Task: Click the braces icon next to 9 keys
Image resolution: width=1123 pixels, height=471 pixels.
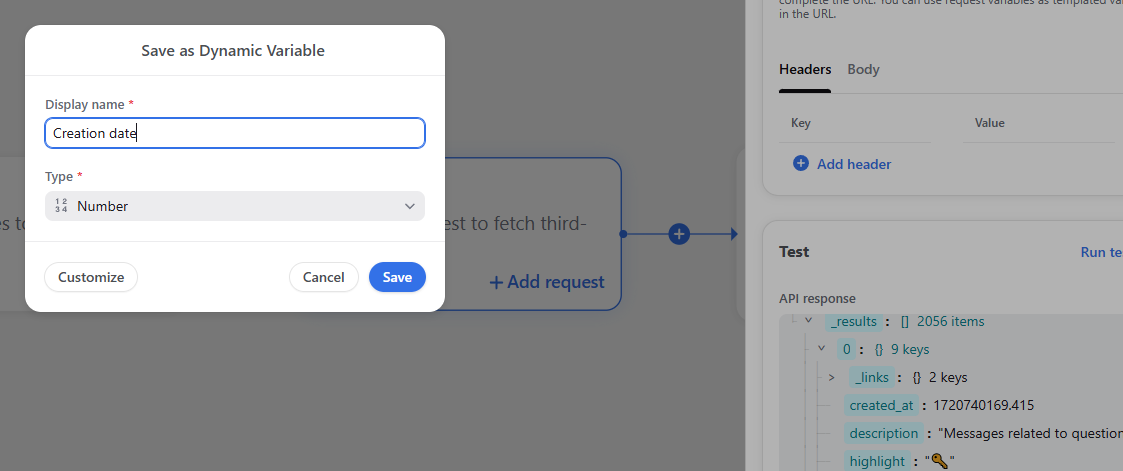Action: point(879,349)
